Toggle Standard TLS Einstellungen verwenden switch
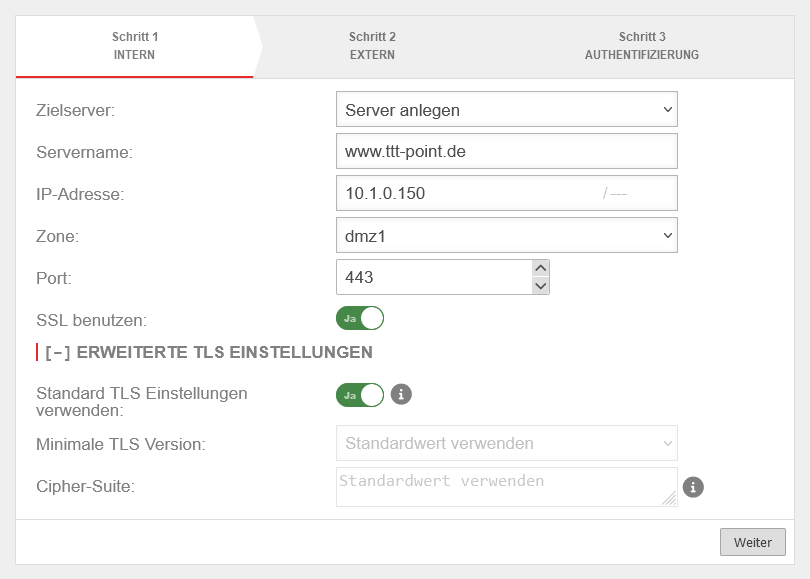The width and height of the screenshot is (810, 579). pos(360,394)
